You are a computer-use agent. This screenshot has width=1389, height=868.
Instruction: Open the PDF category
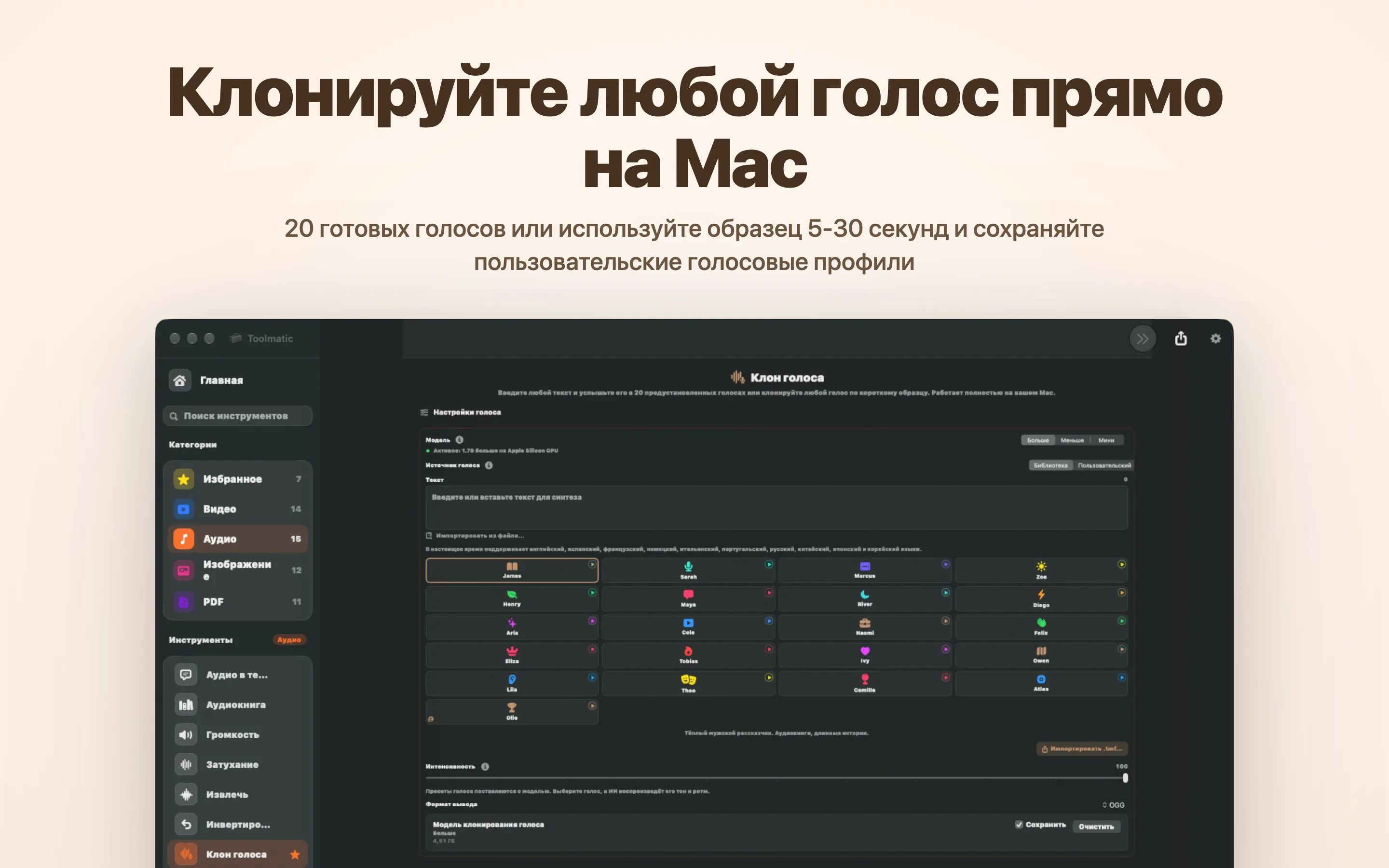point(238,602)
